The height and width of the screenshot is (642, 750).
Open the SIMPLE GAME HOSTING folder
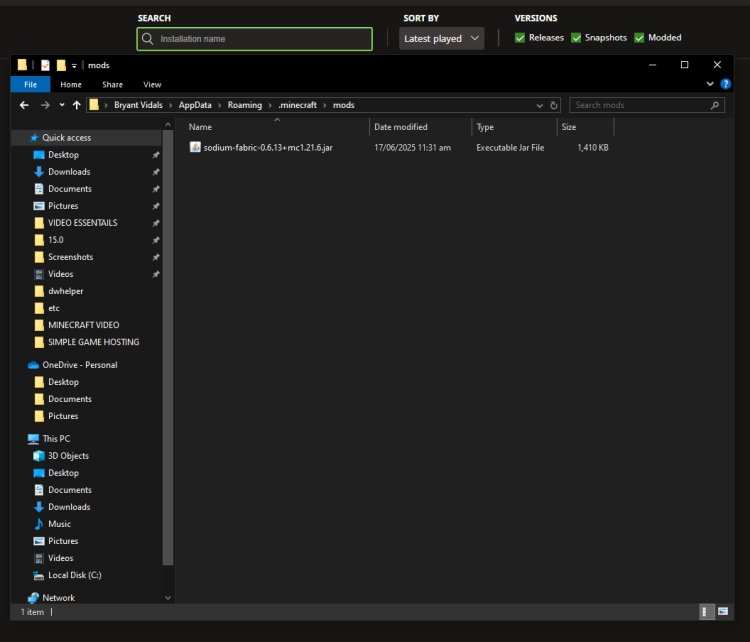click(x=93, y=342)
